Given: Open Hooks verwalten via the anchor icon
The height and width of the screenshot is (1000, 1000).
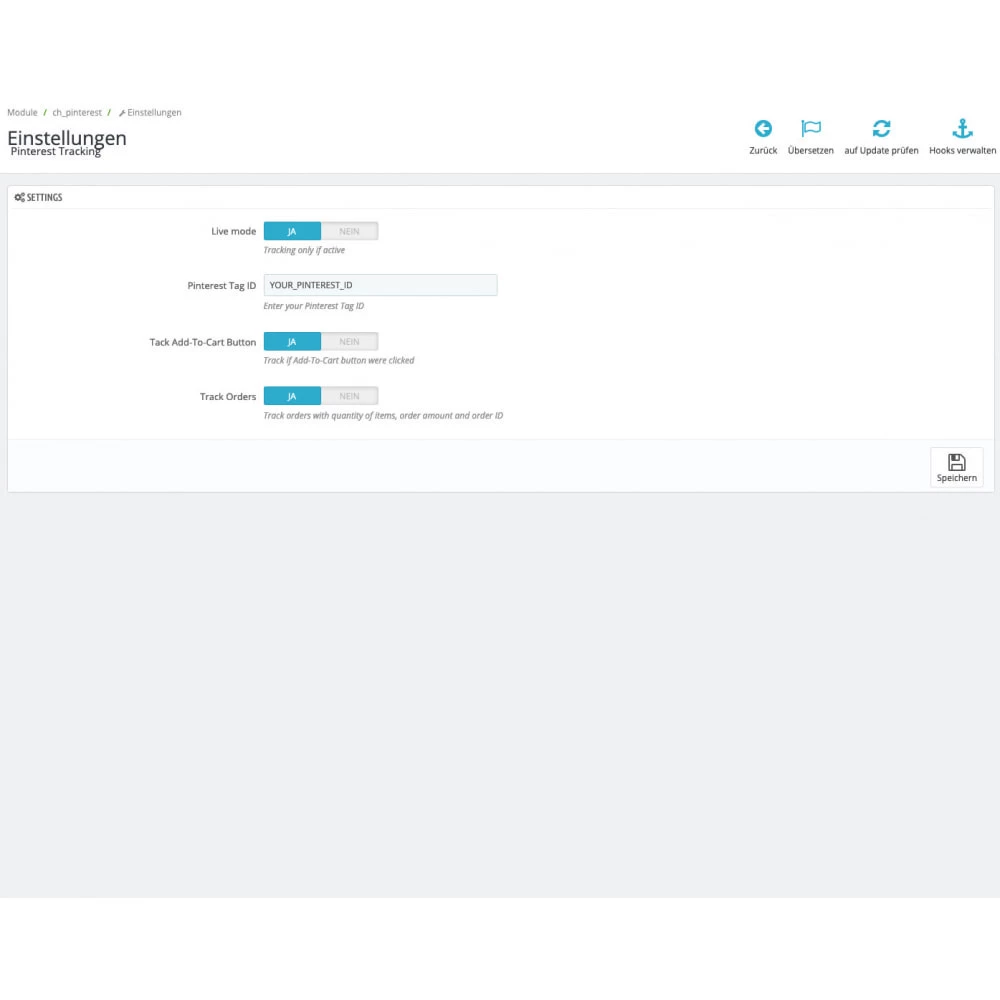Looking at the screenshot, I should point(962,129).
